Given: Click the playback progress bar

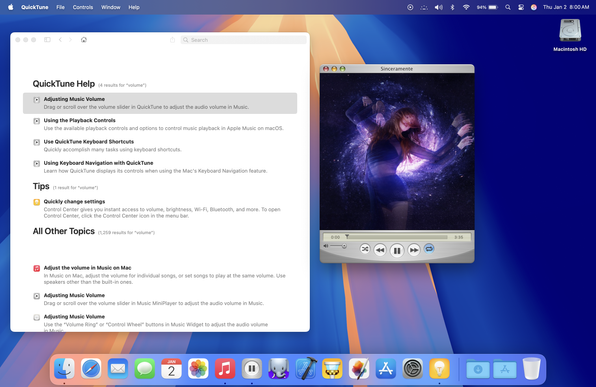Looking at the screenshot, I should 396,237.
